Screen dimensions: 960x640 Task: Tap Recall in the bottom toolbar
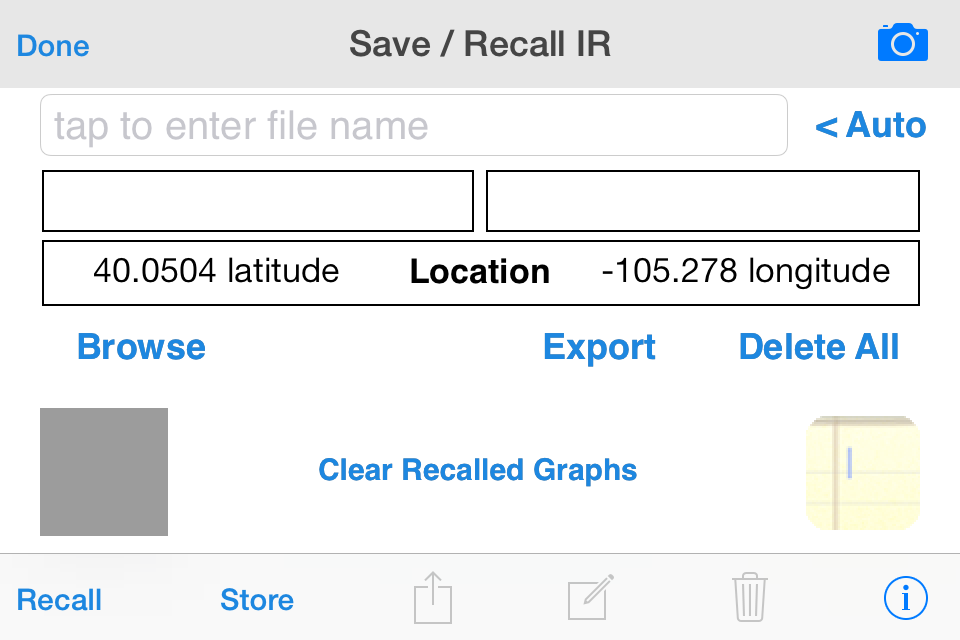[59, 600]
